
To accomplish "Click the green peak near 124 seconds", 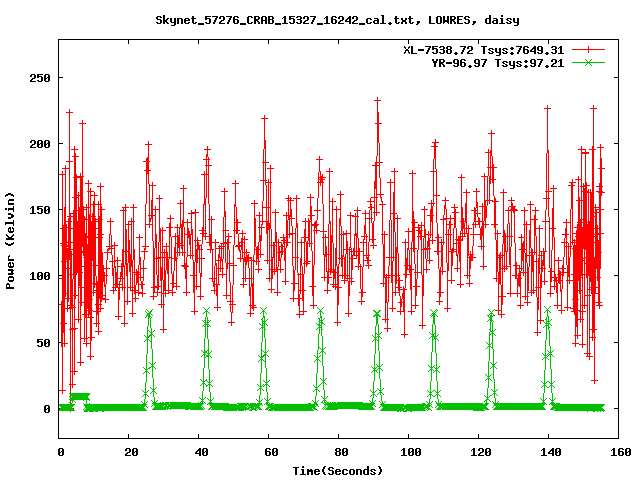I will tap(491, 313).
